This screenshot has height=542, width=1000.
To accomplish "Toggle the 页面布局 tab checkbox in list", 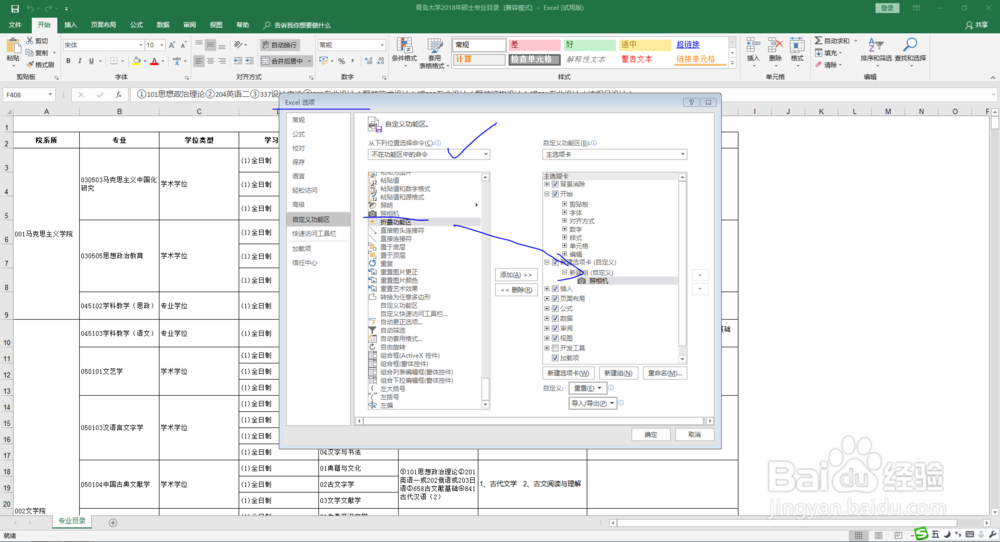I will 555,298.
